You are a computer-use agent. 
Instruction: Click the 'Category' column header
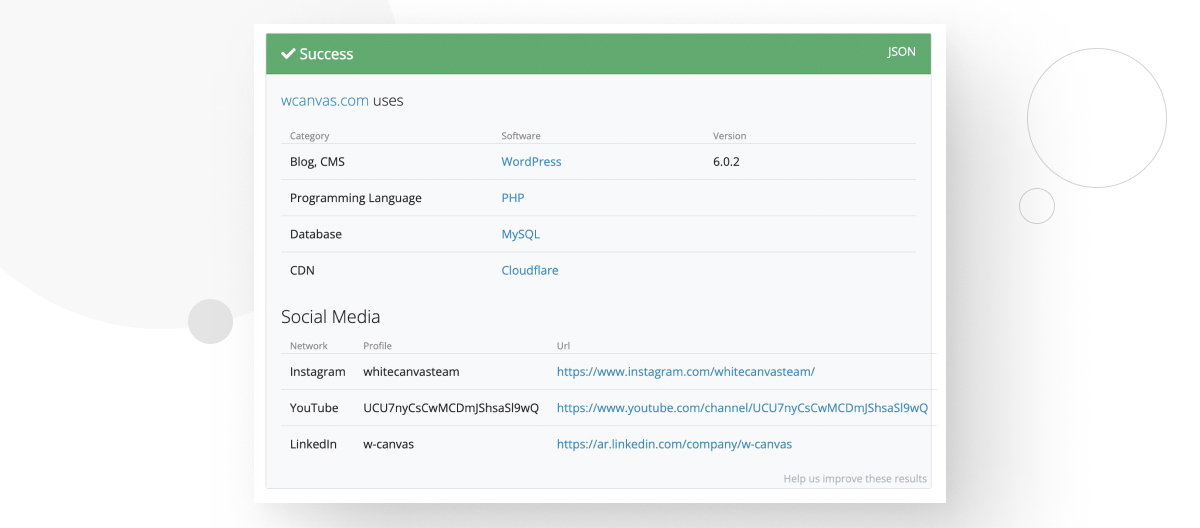tap(309, 136)
